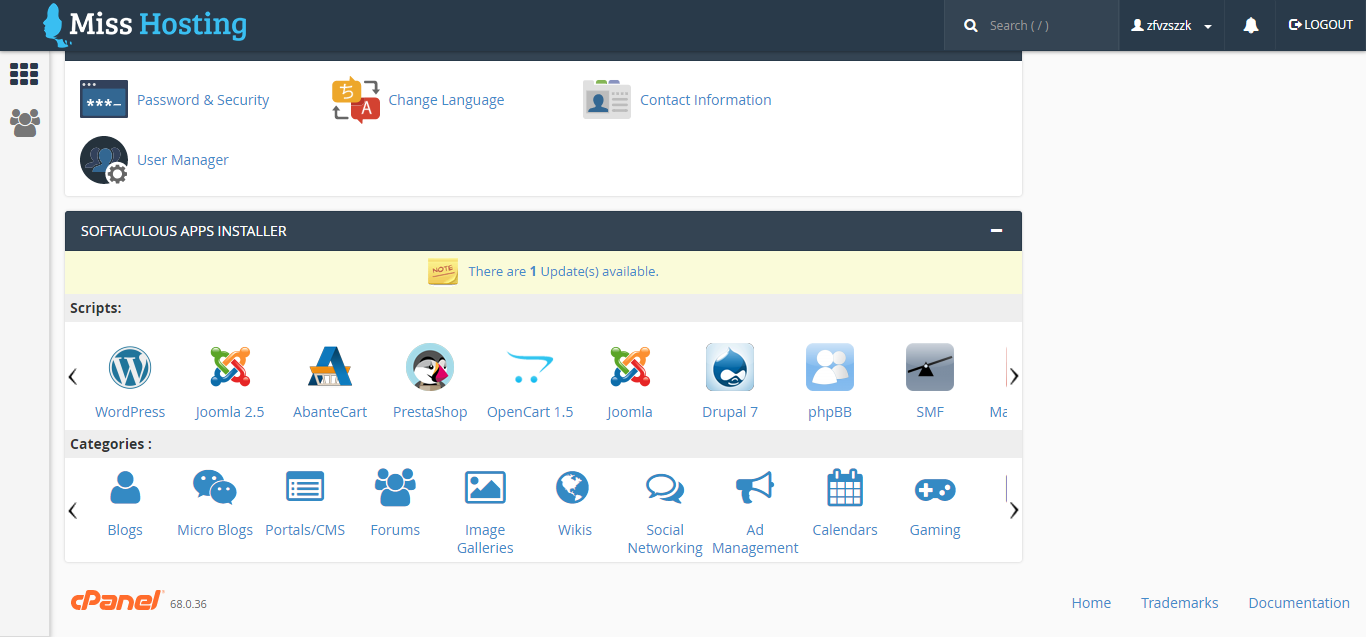Launch the User Manager icon
The height and width of the screenshot is (637, 1366).
click(104, 160)
